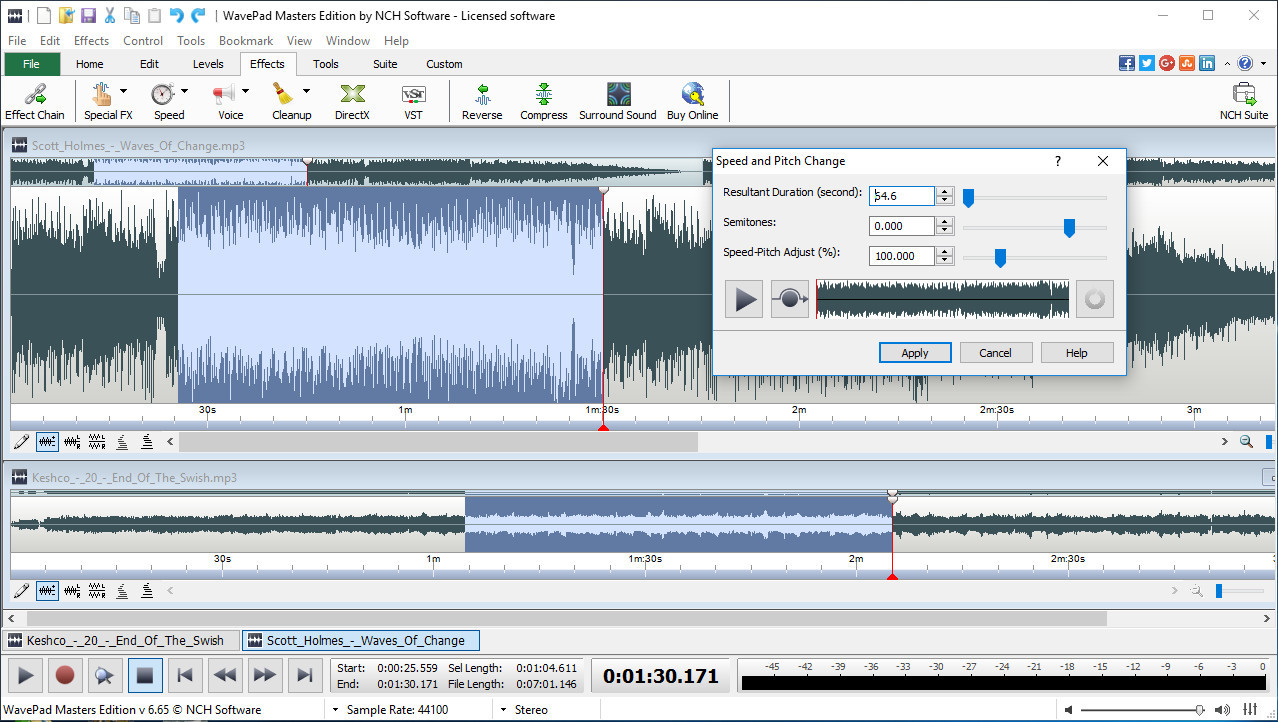Viewport: 1278px width, 722px height.
Task: Click the Resultant Duration input field
Action: pos(902,197)
